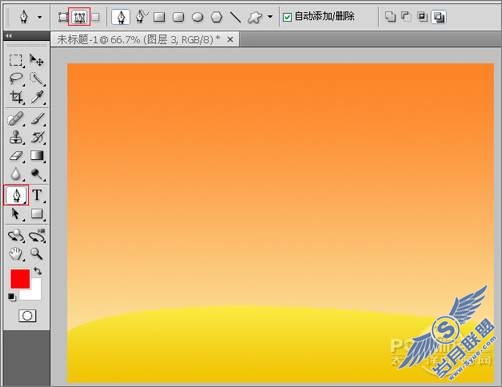
Task: Select the Zoom tool
Action: coord(36,254)
